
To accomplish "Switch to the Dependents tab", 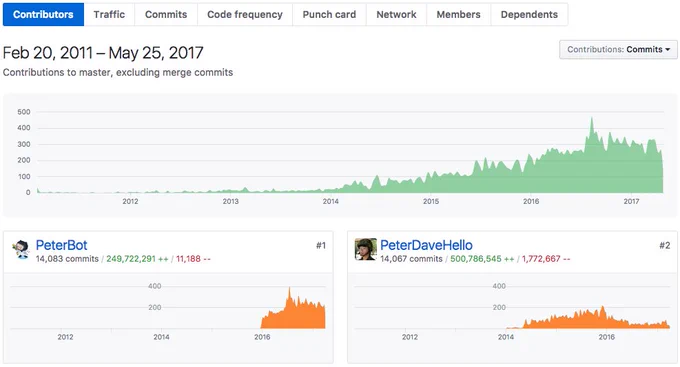I will (x=529, y=14).
